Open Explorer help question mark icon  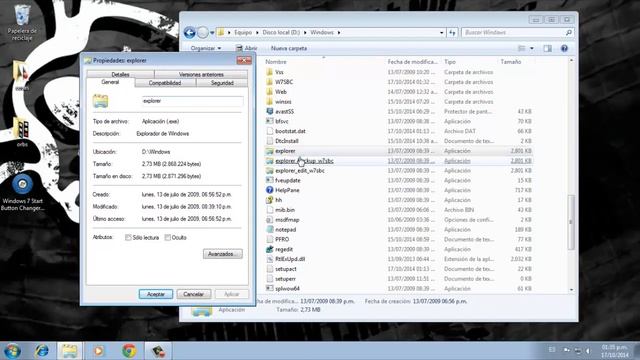tap(564, 48)
